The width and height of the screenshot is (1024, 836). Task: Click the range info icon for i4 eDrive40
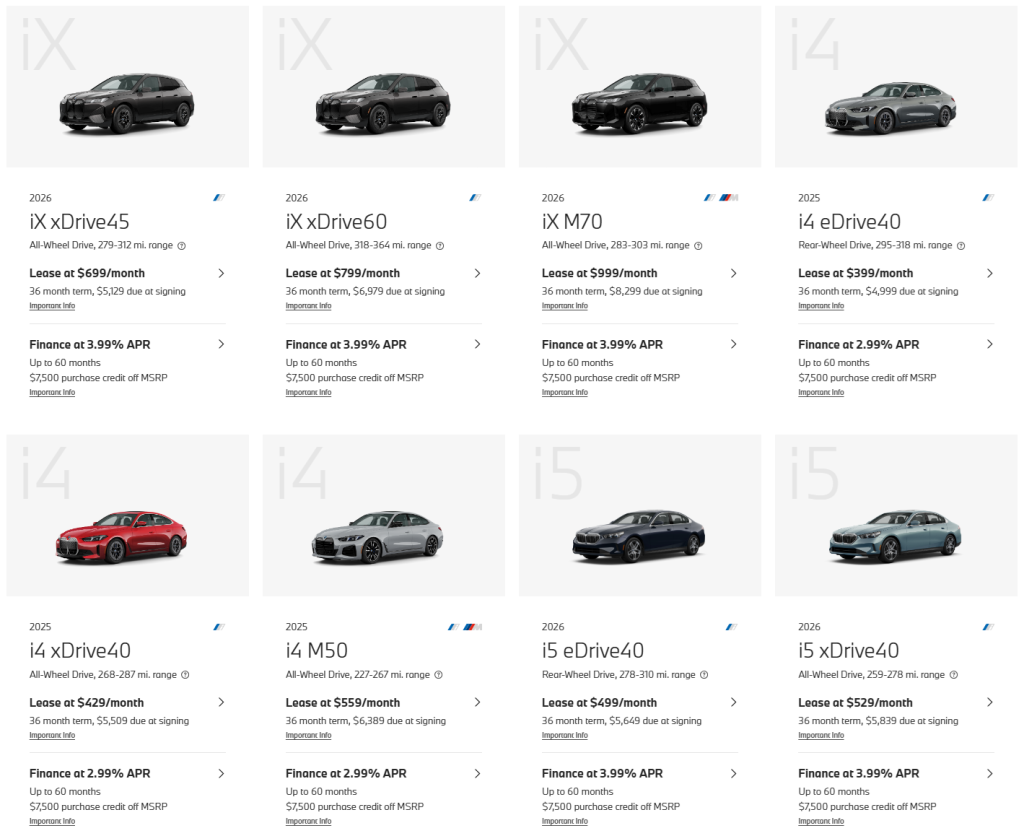(961, 246)
